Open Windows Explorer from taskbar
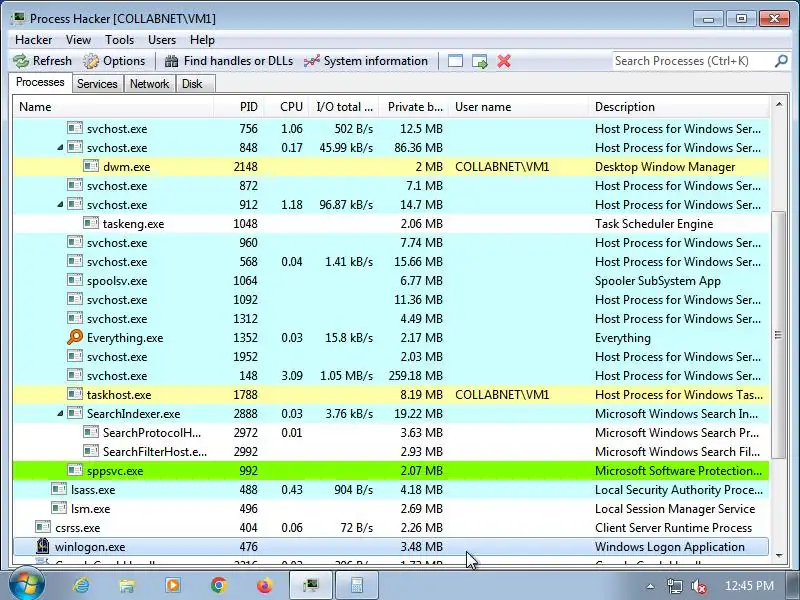This screenshot has height=600, width=800. pyautogui.click(x=127, y=585)
